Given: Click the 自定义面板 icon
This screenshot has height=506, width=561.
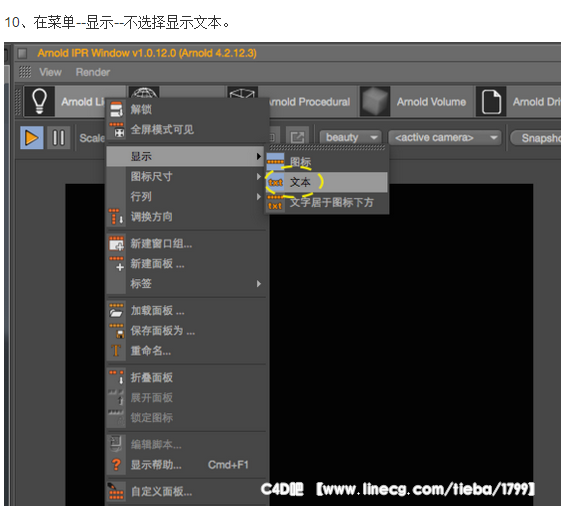Looking at the screenshot, I should (x=116, y=491).
